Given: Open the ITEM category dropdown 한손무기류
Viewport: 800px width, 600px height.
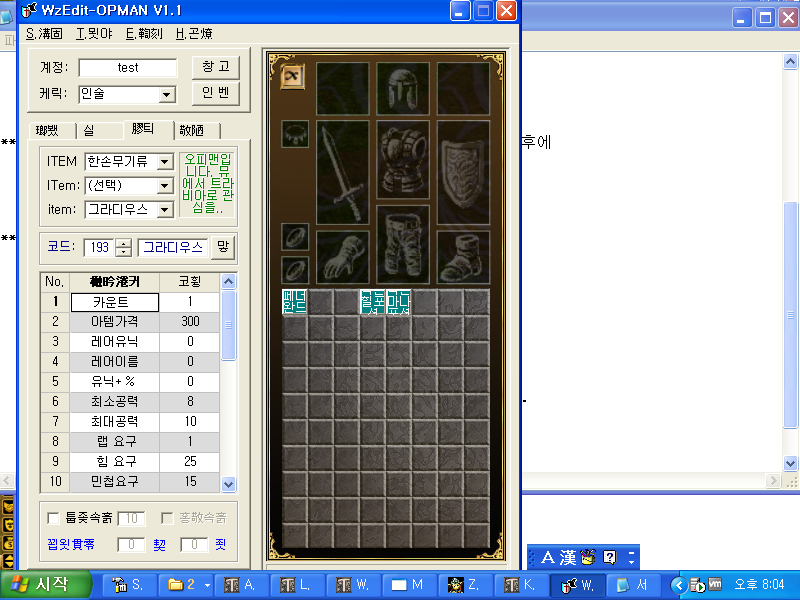Looking at the screenshot, I should click(x=164, y=162).
